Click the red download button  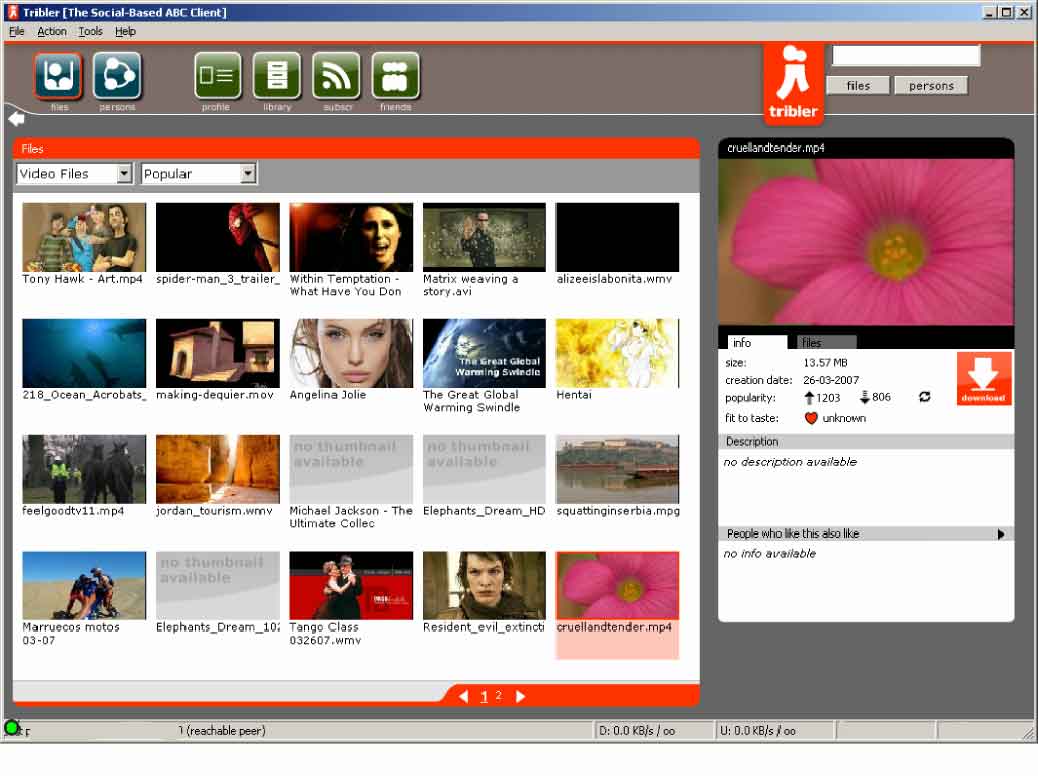[x=983, y=378]
